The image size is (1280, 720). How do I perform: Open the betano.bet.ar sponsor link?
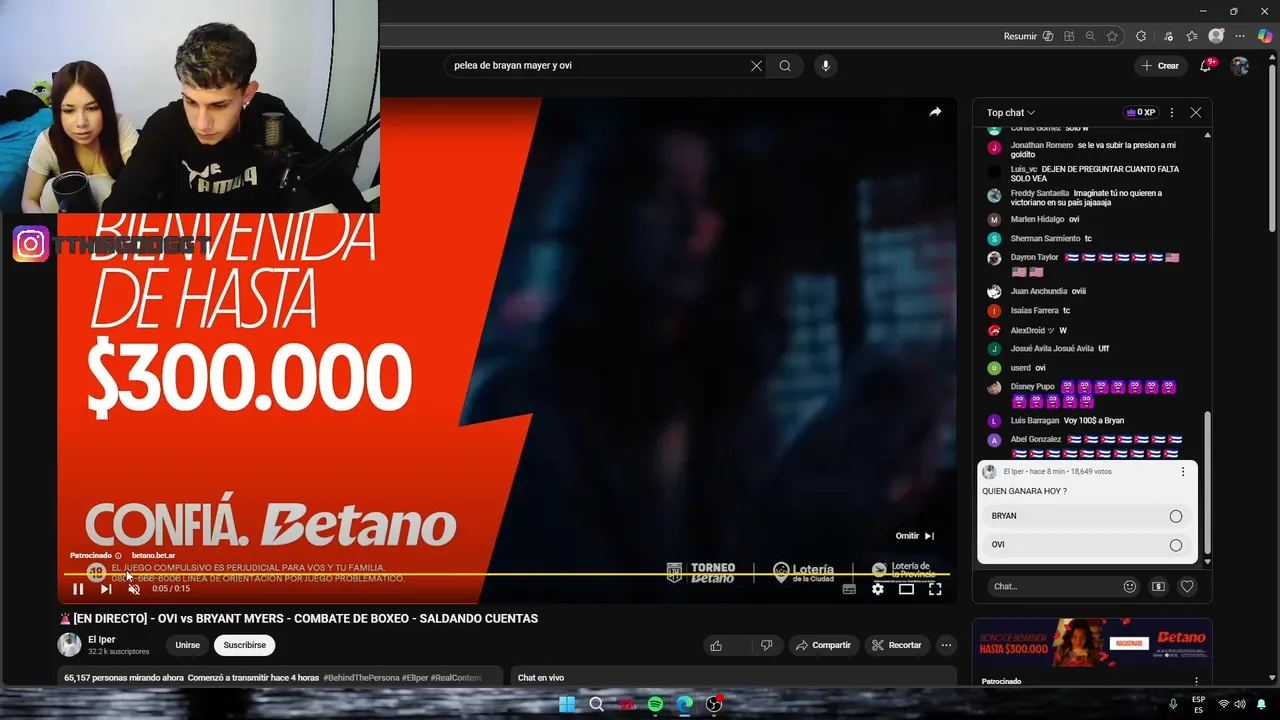pos(153,556)
